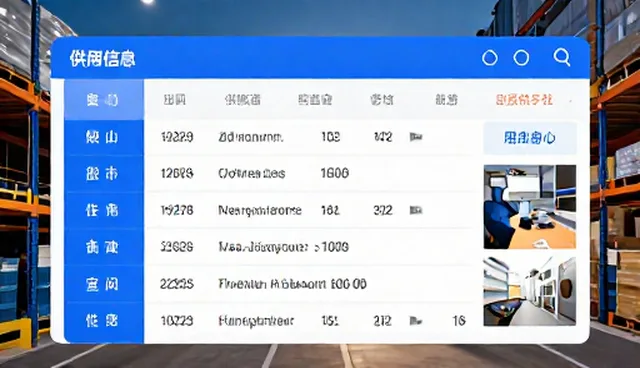The width and height of the screenshot is (640, 368).
Task: Click the ID cell '10223'
Action: 177,321
